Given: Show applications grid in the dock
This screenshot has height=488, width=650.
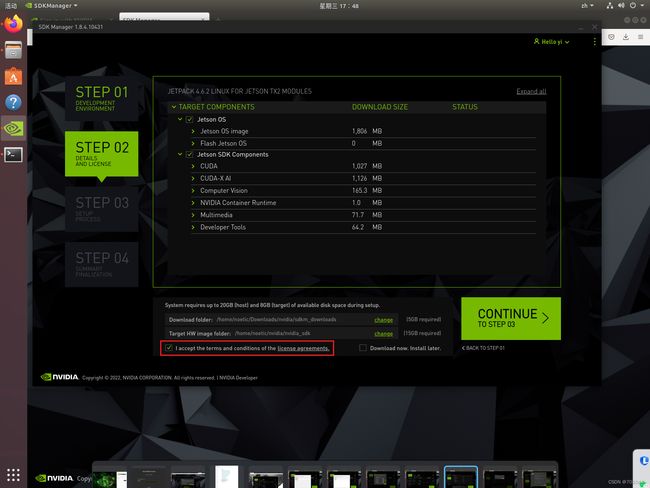Looking at the screenshot, I should (x=13, y=475).
